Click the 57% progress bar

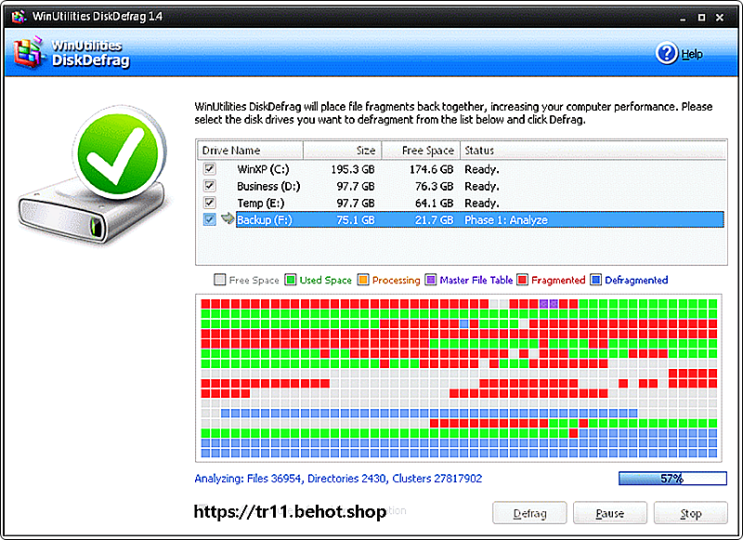point(672,478)
